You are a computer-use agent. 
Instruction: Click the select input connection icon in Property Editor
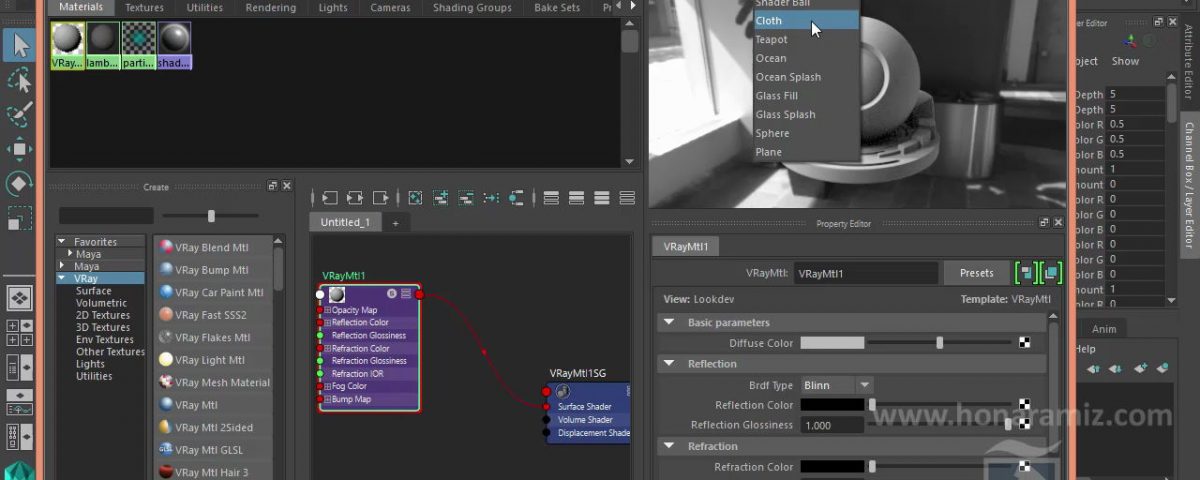click(x=1025, y=272)
